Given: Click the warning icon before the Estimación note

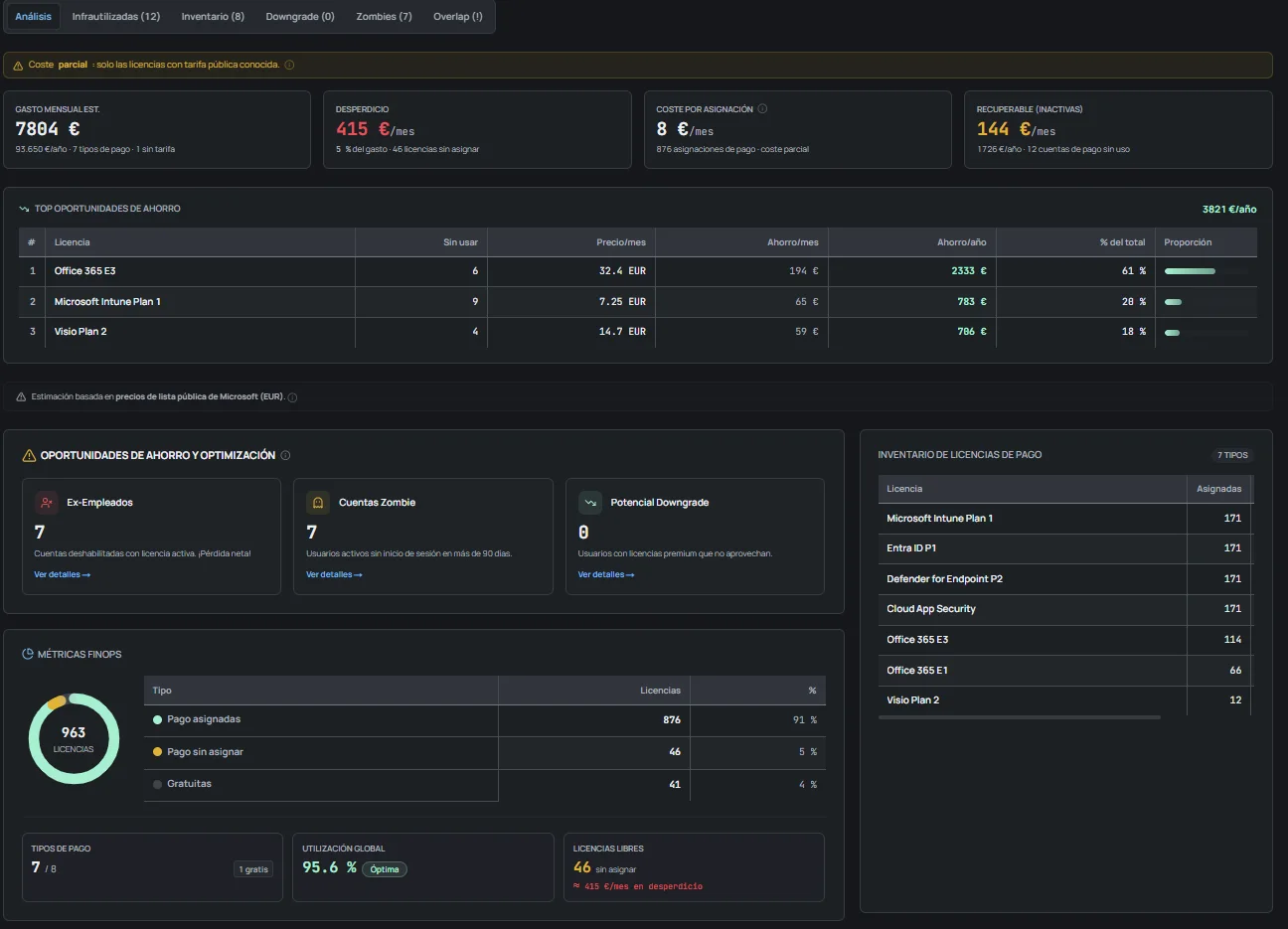Looking at the screenshot, I should (21, 397).
